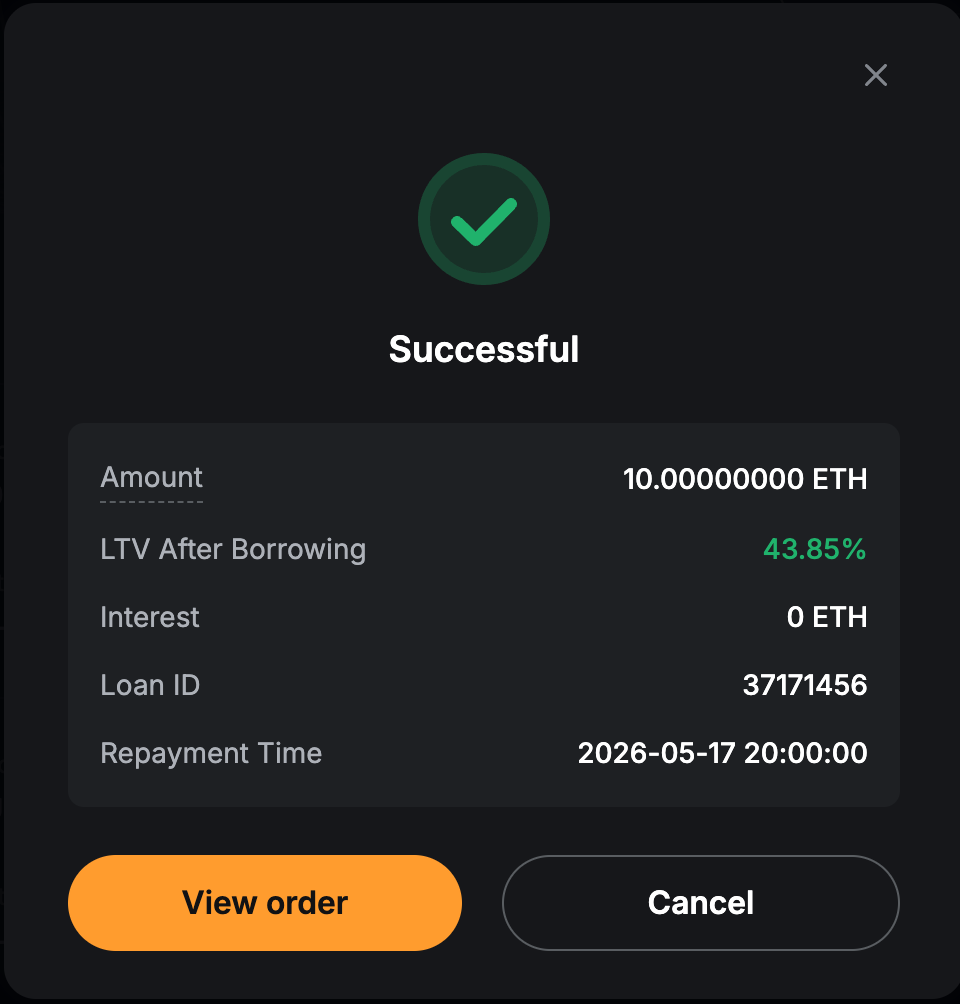Click the green checkmark success icon
Screen dimensions: 960x1004
pos(484,221)
